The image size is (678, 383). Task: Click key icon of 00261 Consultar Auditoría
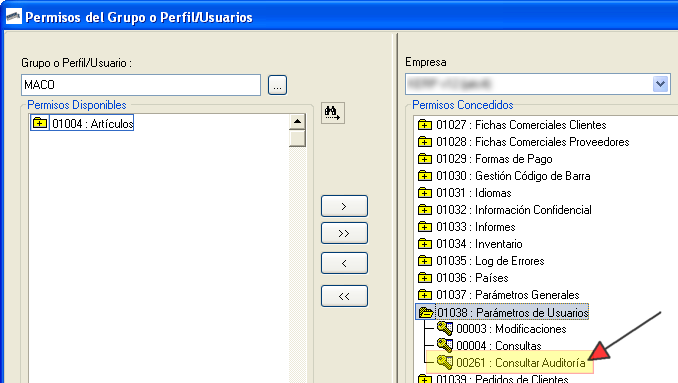445,362
